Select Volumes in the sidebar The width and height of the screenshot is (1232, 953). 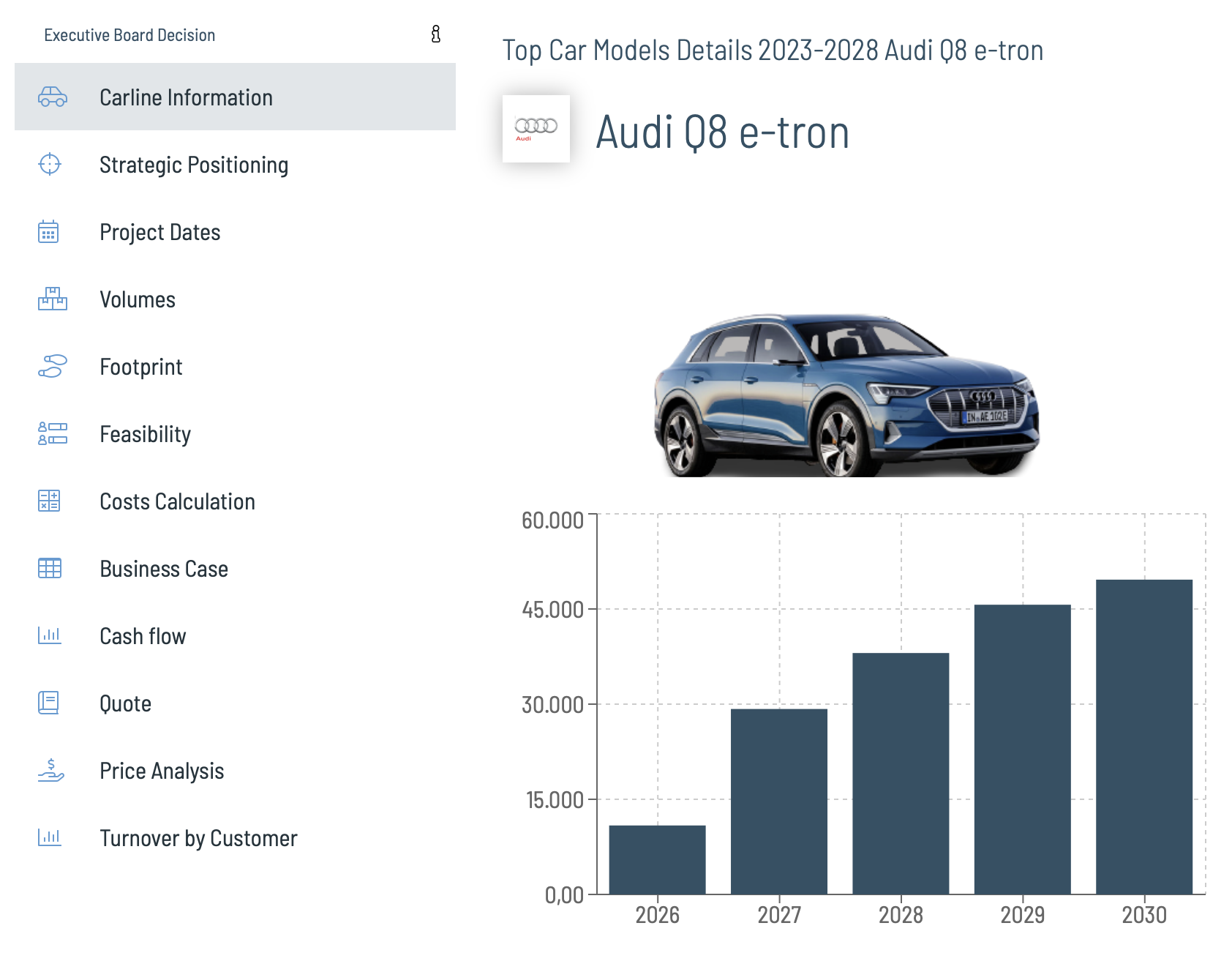(235, 299)
